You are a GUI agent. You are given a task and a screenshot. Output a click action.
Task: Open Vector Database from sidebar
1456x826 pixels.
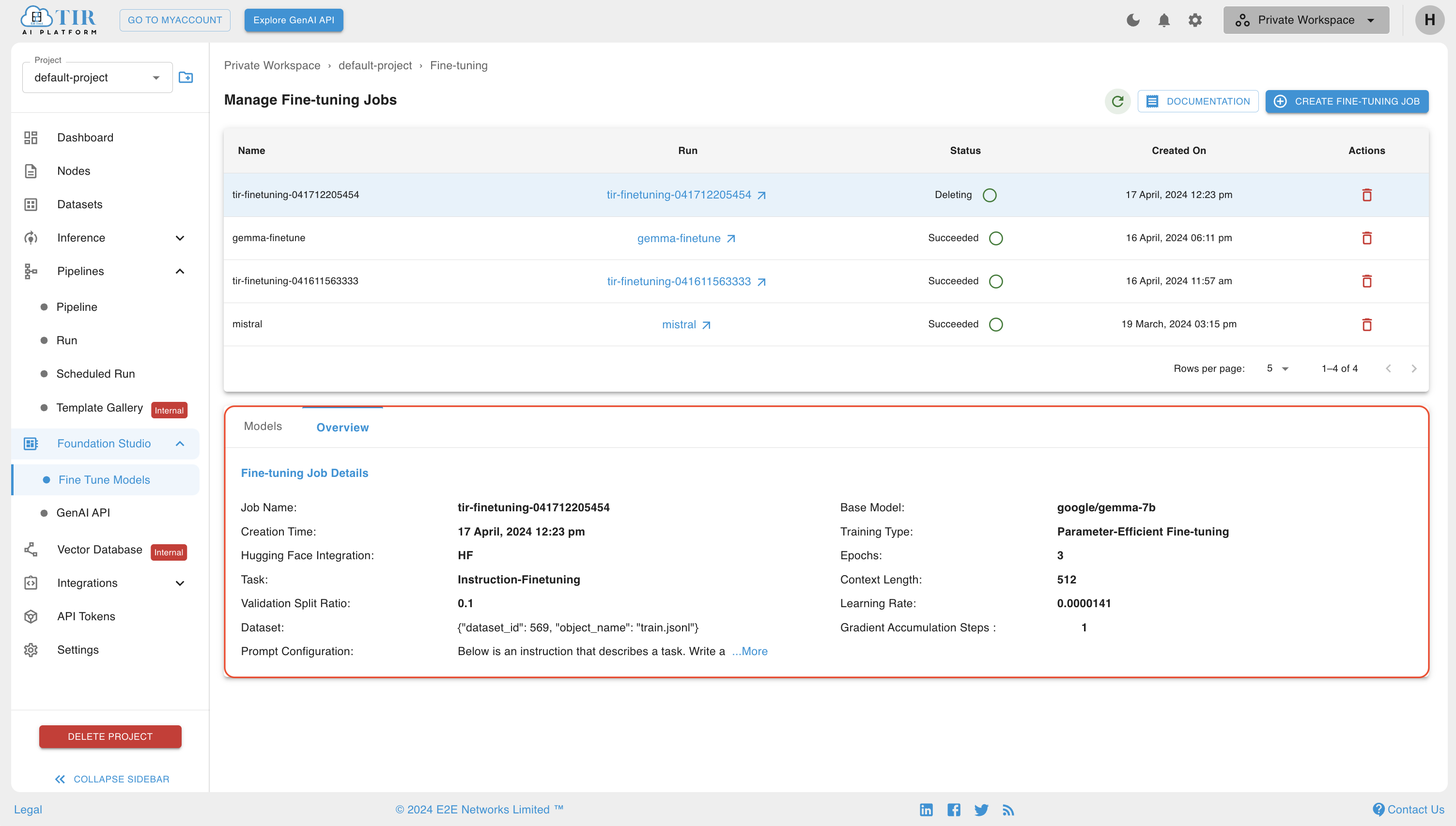point(99,551)
